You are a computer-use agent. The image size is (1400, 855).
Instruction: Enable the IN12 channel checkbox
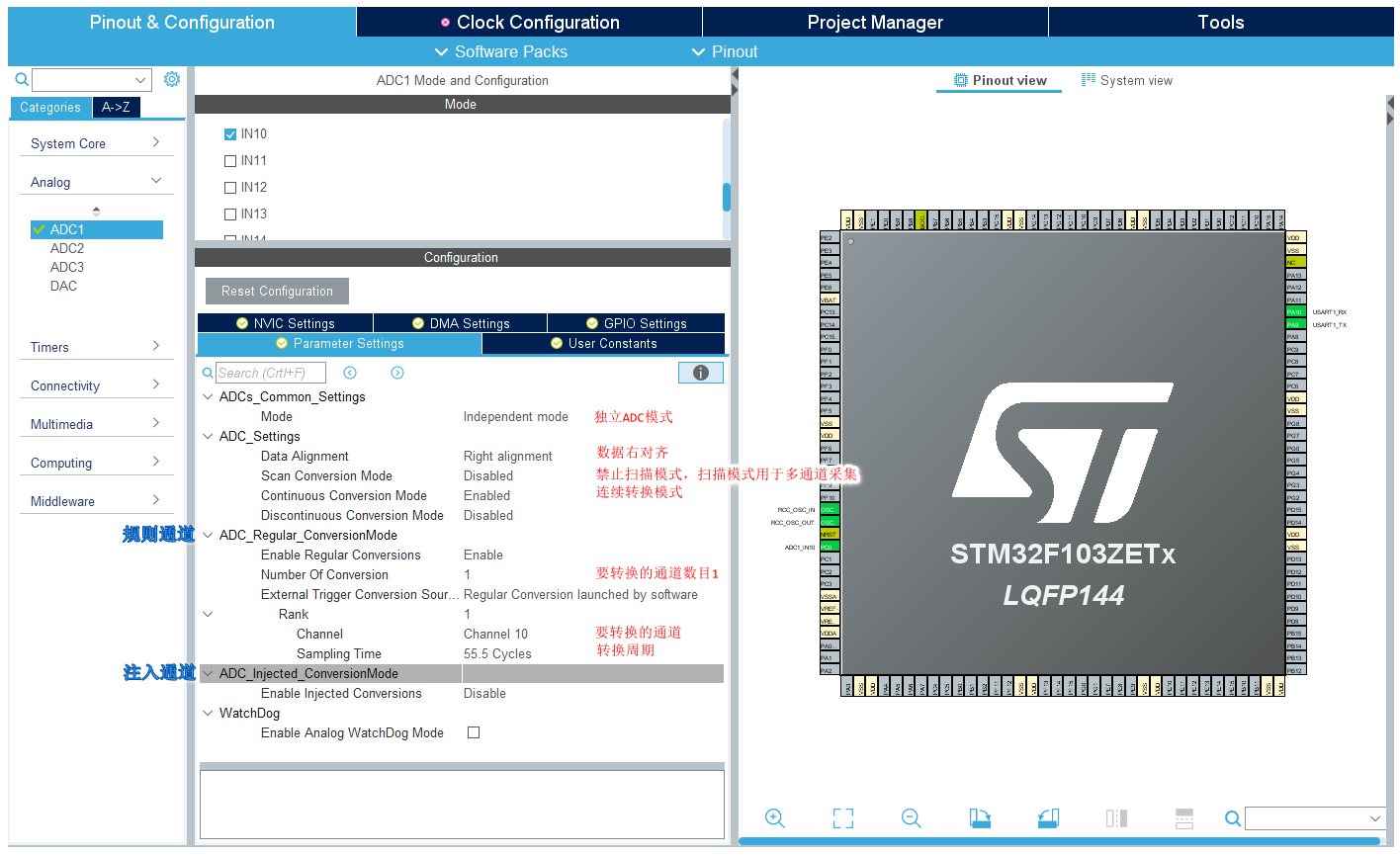(230, 188)
